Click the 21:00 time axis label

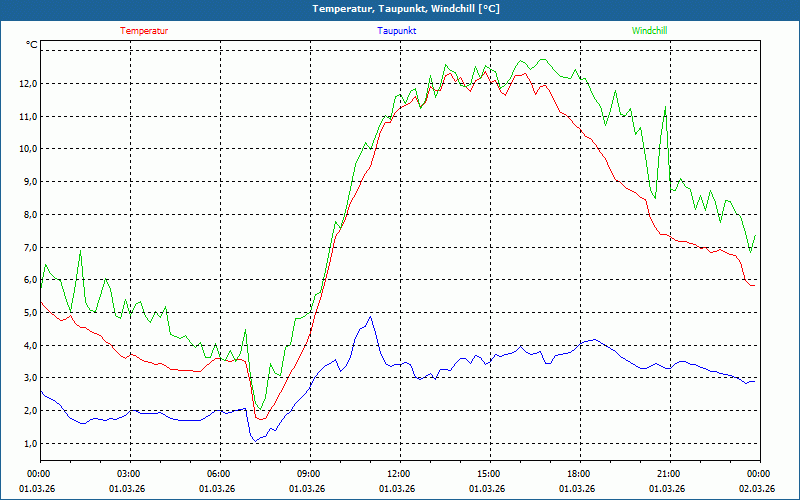point(669,473)
